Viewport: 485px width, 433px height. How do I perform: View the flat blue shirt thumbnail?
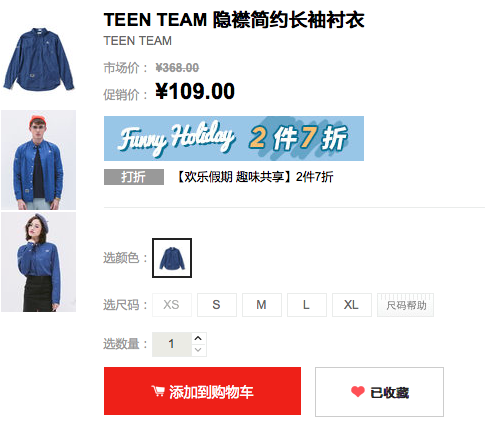[x=38, y=59]
